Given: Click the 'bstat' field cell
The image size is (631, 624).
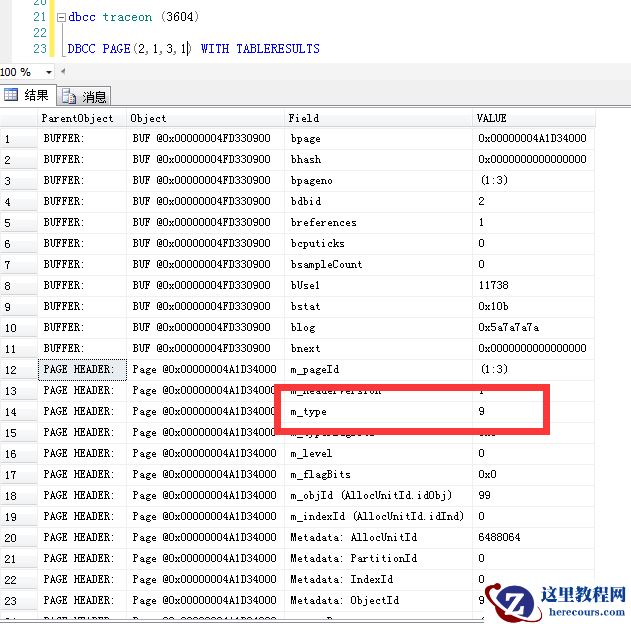Looking at the screenshot, I should point(378,307).
